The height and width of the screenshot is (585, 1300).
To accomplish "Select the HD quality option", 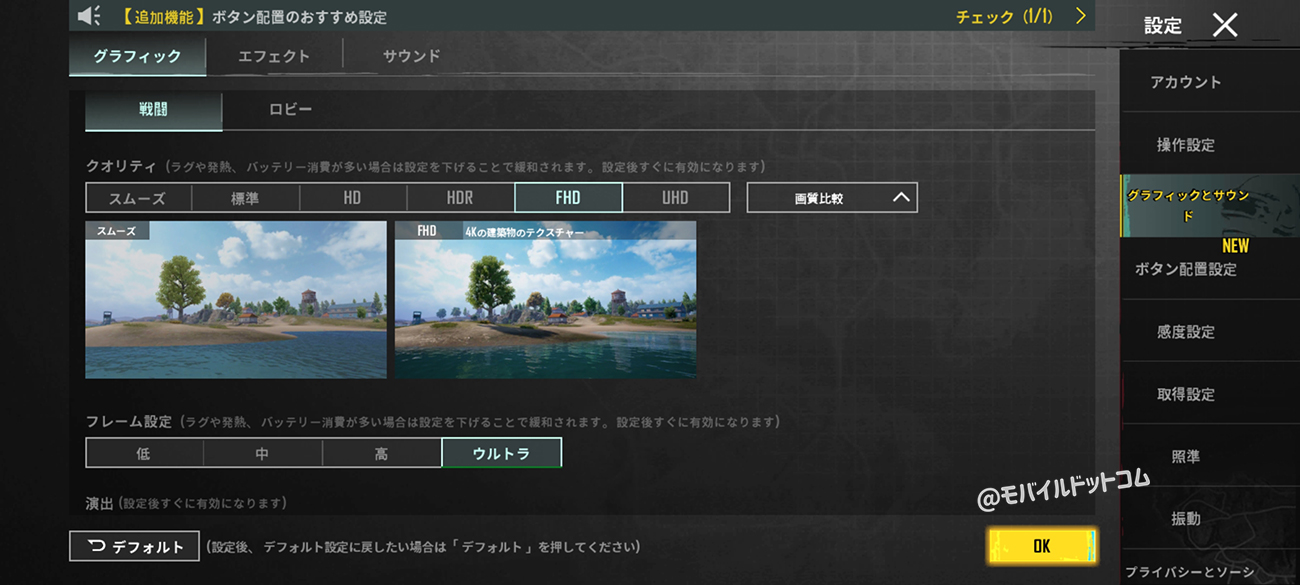I will click(x=352, y=198).
